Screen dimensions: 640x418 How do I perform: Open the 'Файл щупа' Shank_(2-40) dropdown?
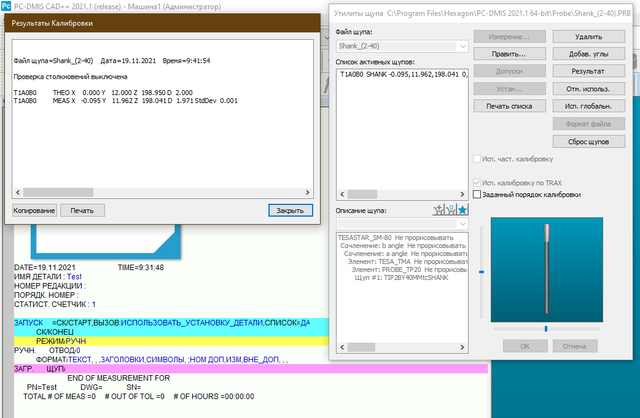[402, 46]
